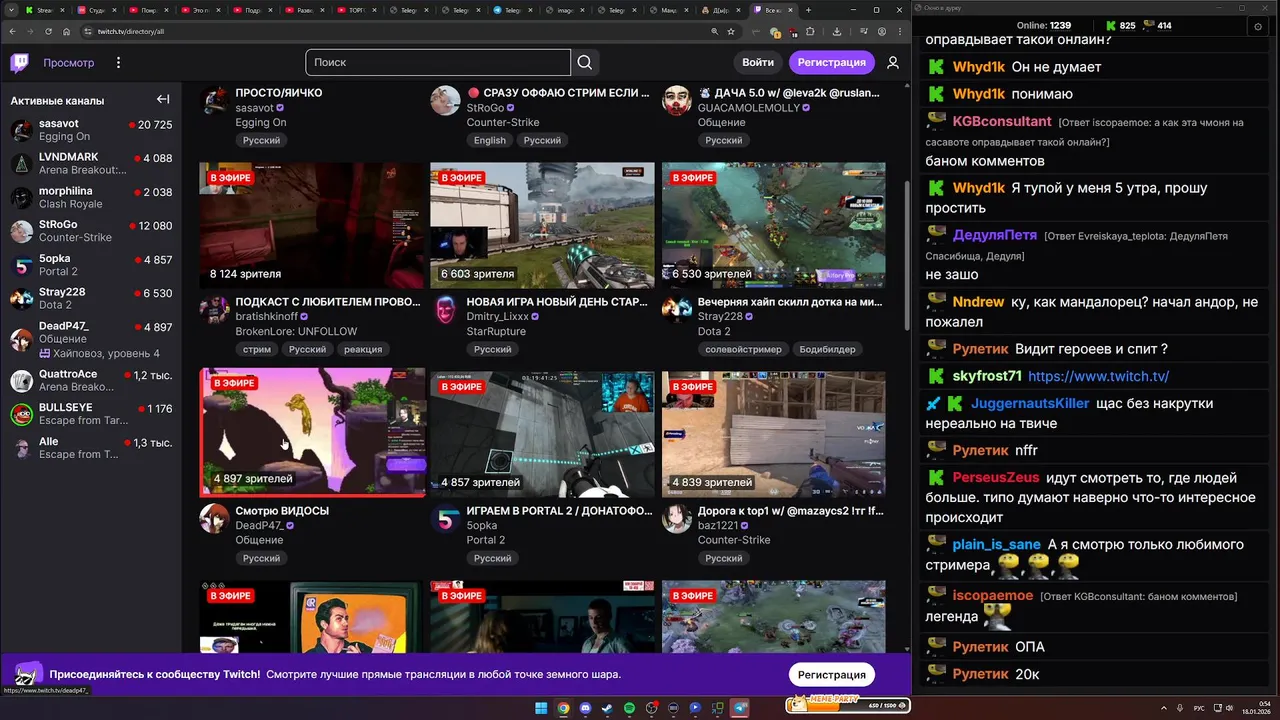Open Telegram from the taskbar
Viewport: 1280px width, 720px height.
point(740,708)
